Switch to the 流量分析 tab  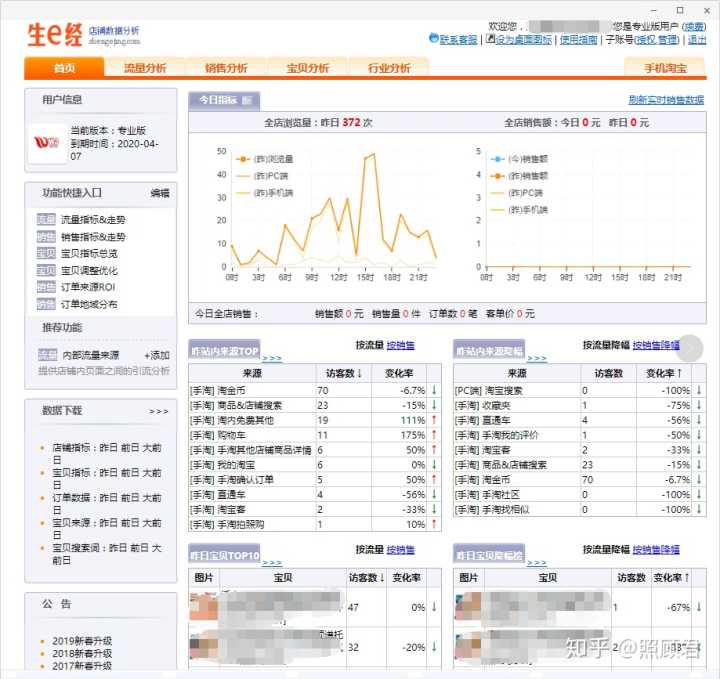(x=145, y=68)
